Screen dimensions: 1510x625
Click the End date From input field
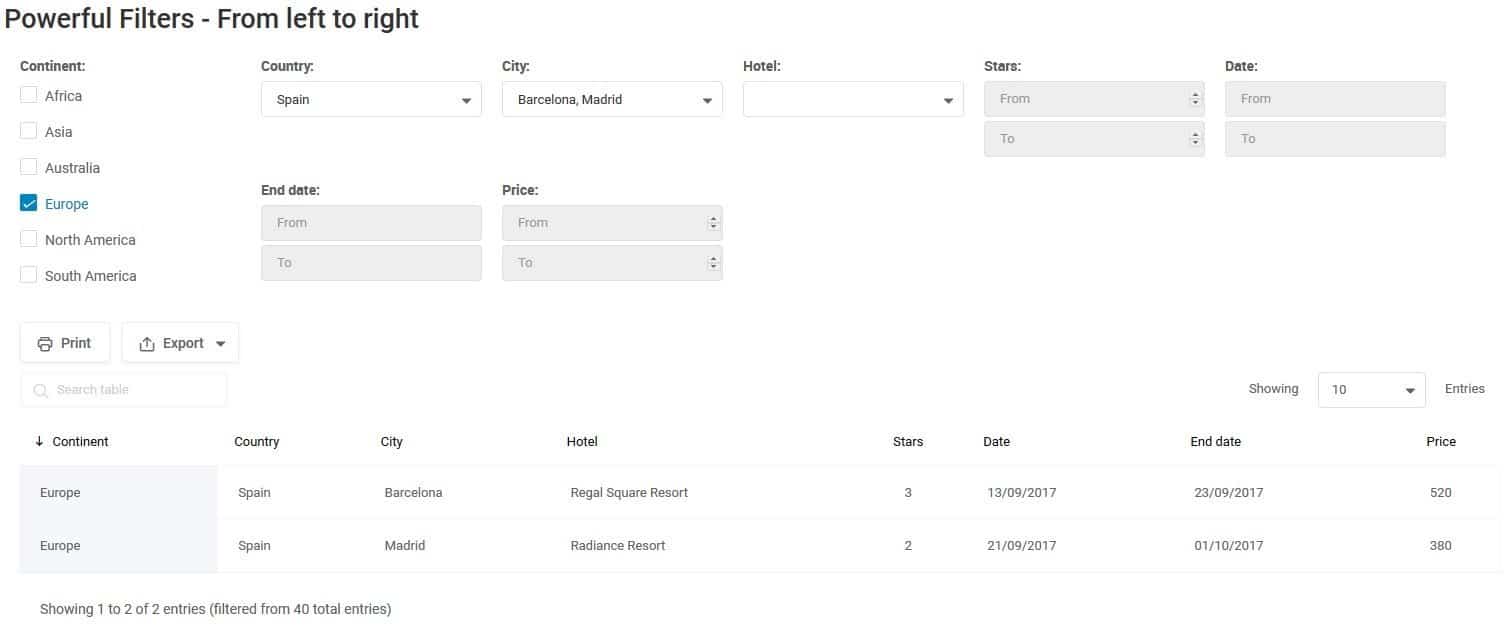[x=371, y=223]
